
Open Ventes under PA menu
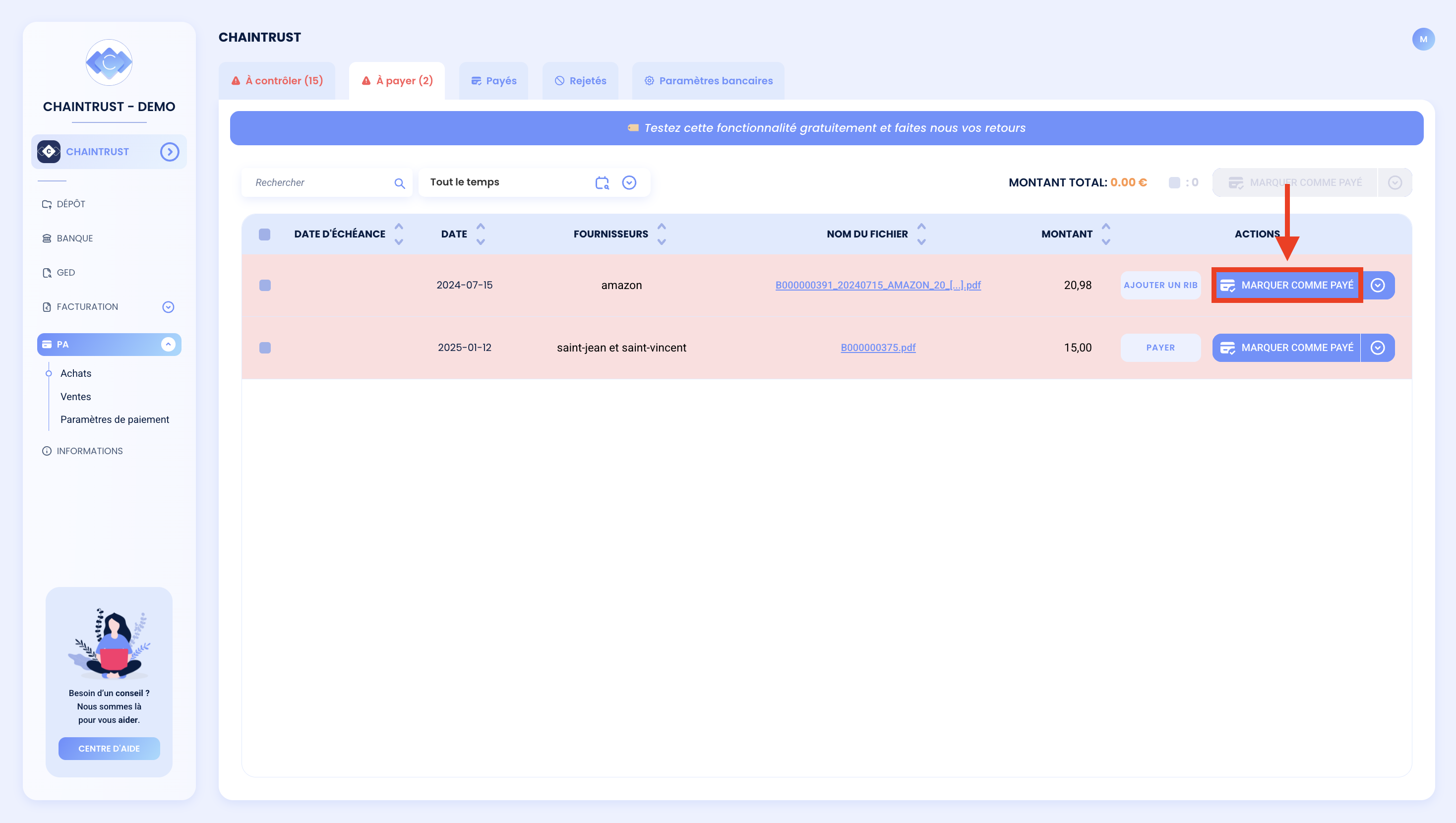point(76,397)
